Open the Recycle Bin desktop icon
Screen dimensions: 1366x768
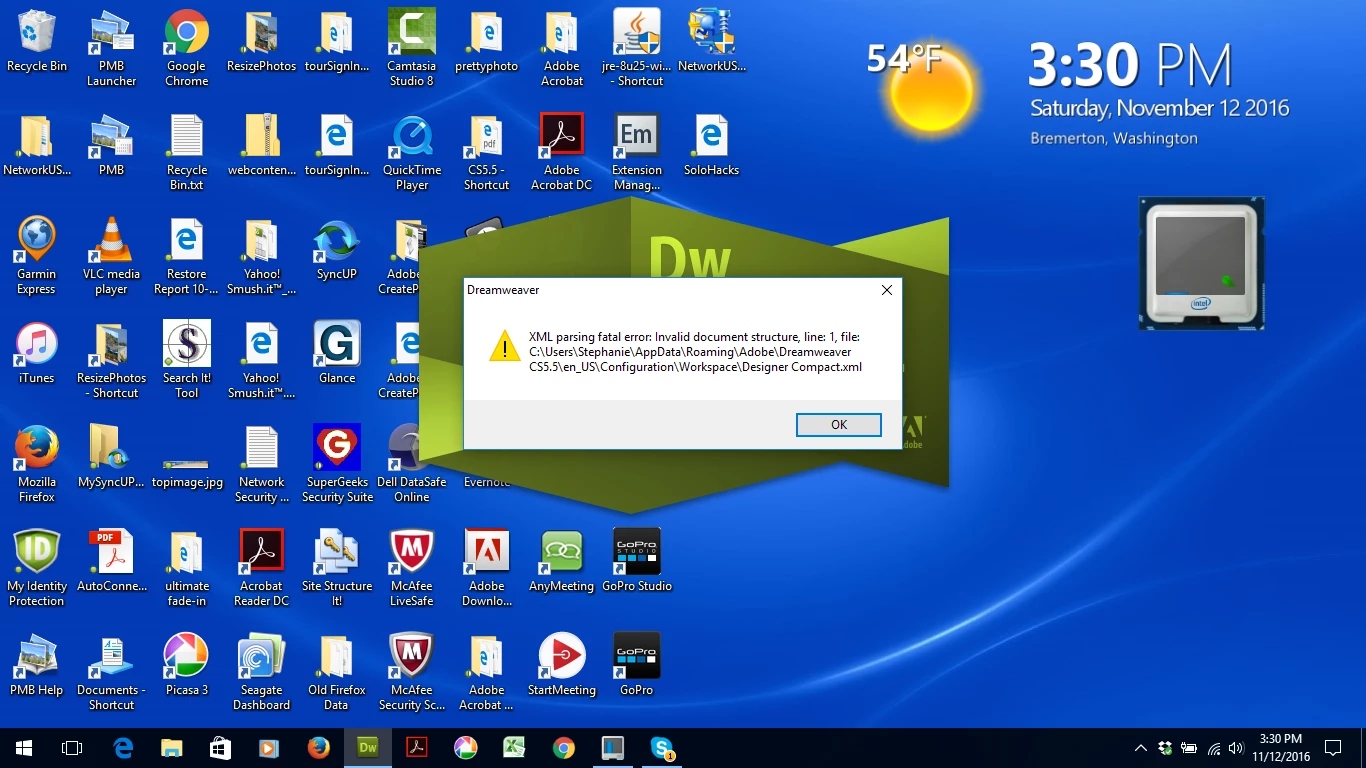(37, 42)
